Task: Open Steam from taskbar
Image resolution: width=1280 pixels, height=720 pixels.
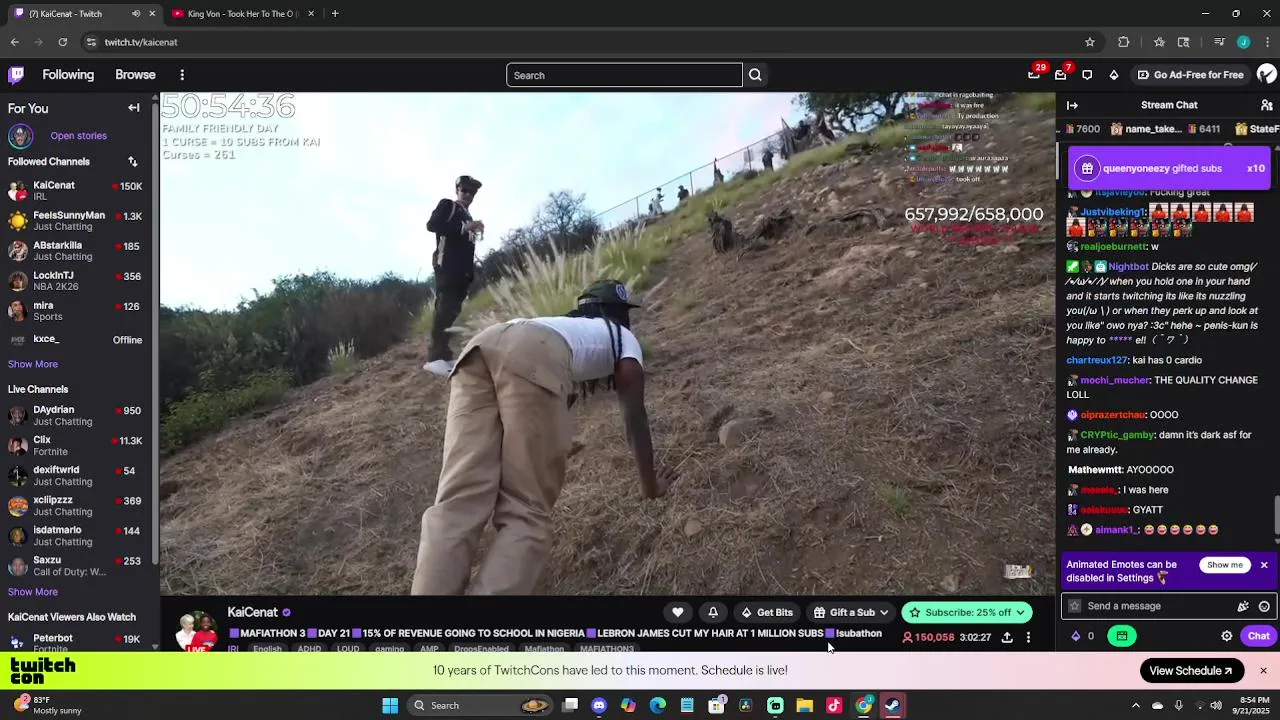Action: coord(892,705)
